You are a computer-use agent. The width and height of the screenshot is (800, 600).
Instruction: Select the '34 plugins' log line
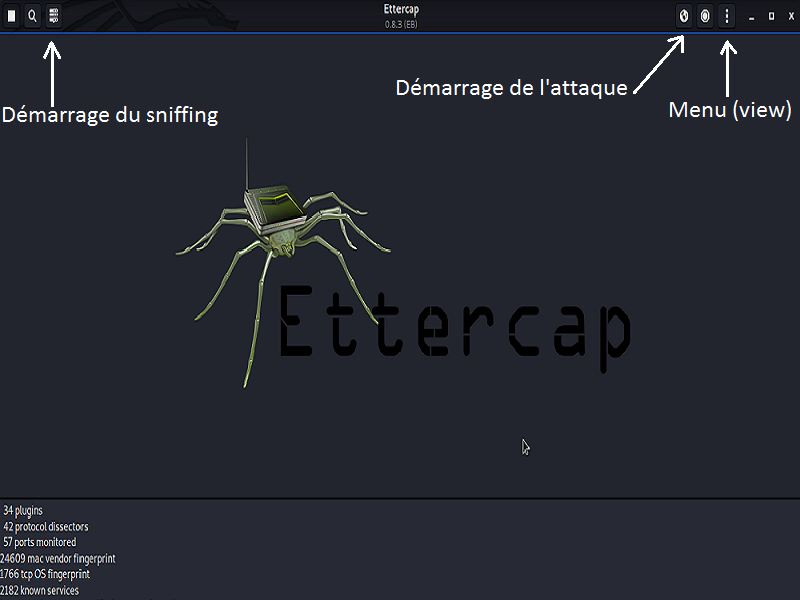click(23, 510)
